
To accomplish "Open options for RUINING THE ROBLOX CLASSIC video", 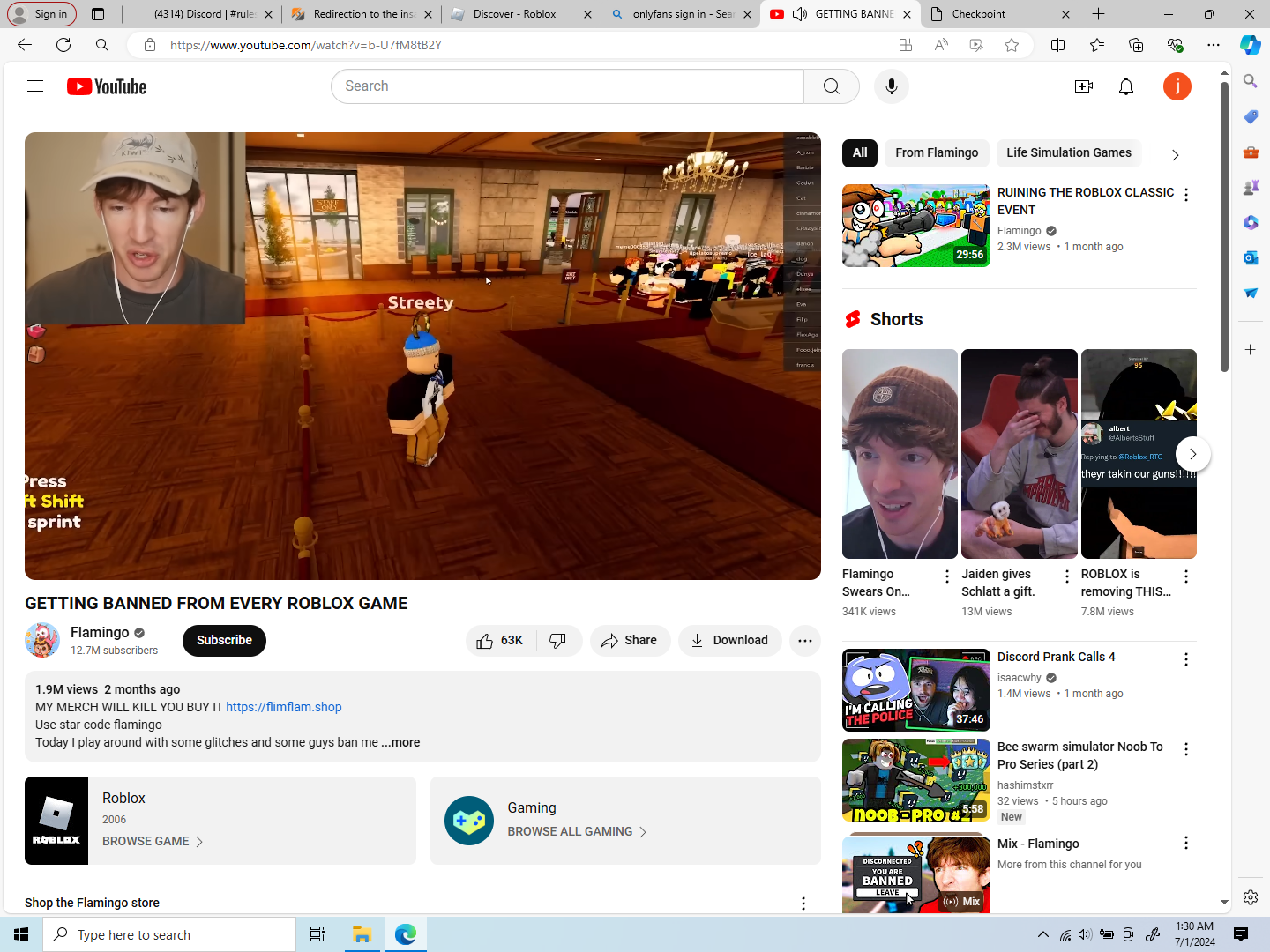I will [x=1186, y=195].
